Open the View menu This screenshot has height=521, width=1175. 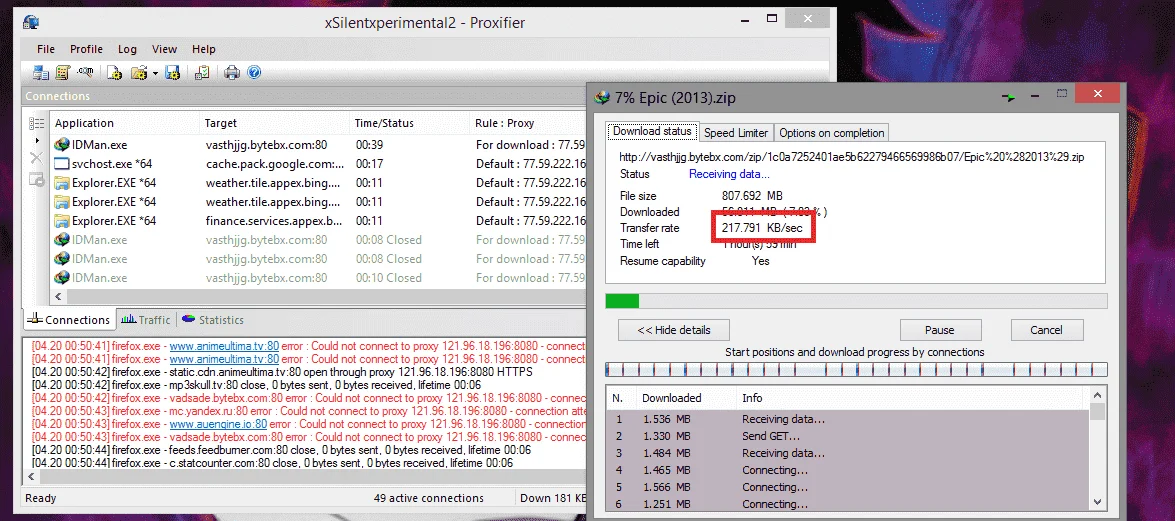point(164,49)
